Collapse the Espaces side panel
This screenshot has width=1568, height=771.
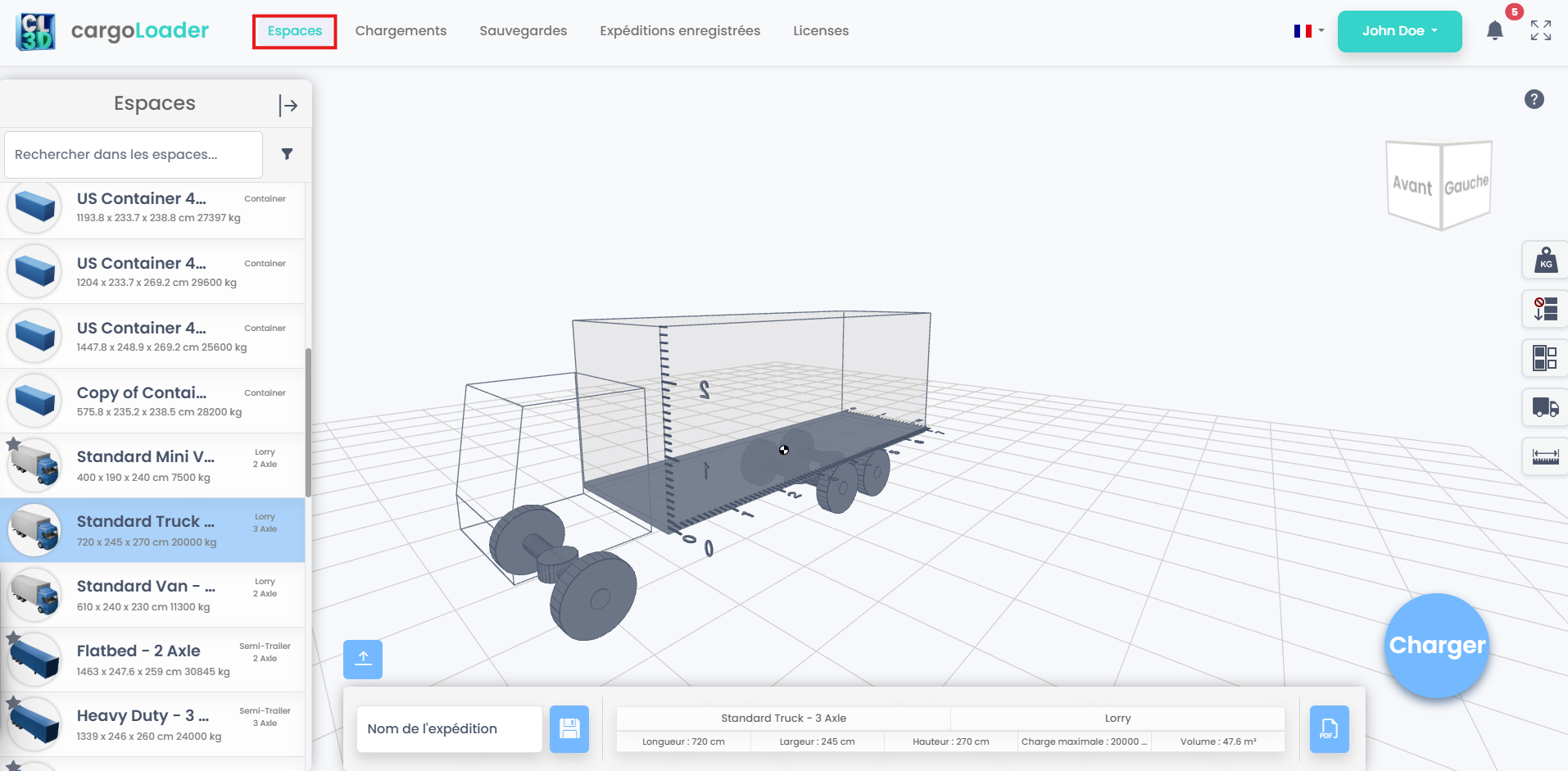[x=288, y=105]
